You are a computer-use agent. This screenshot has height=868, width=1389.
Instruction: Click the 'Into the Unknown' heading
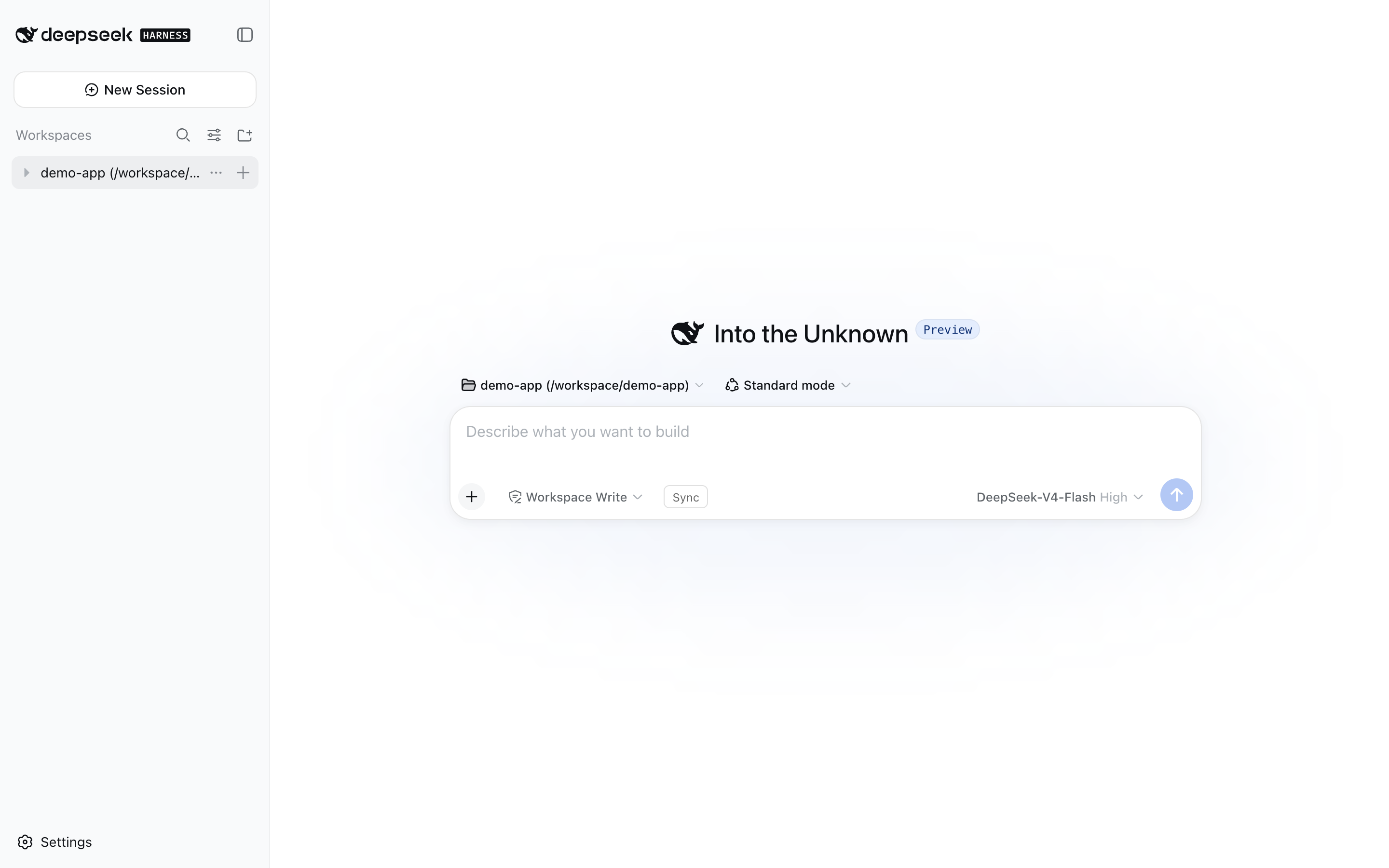(x=810, y=334)
